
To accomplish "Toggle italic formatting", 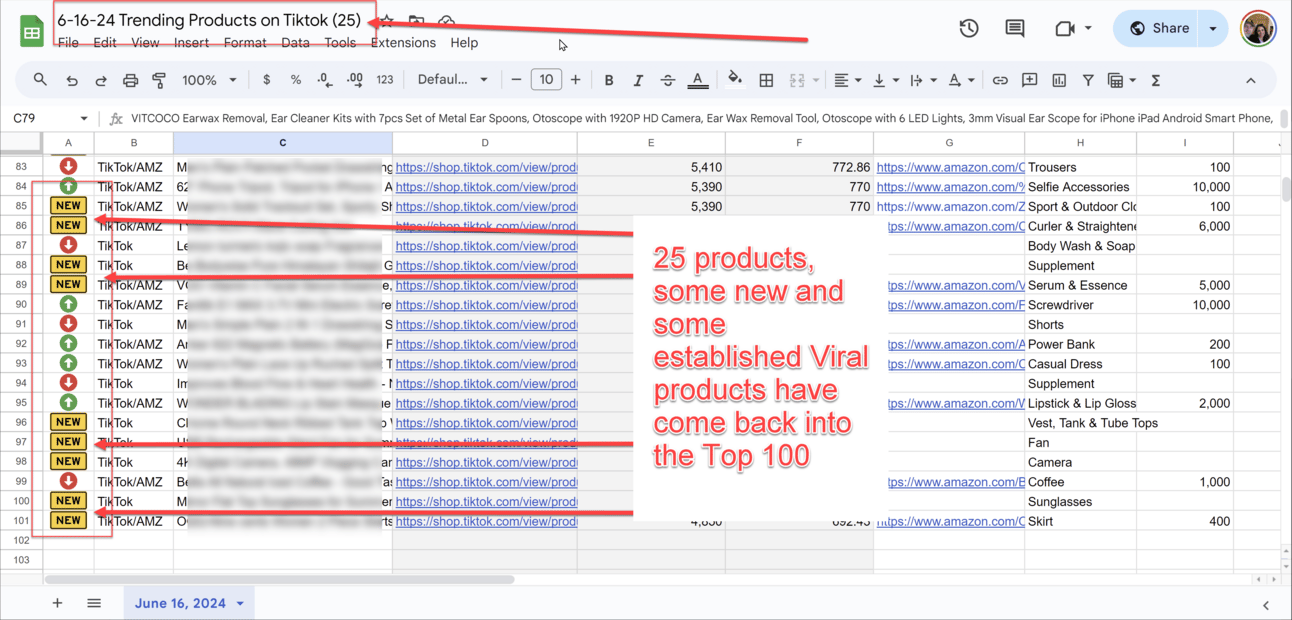I will pyautogui.click(x=637, y=80).
